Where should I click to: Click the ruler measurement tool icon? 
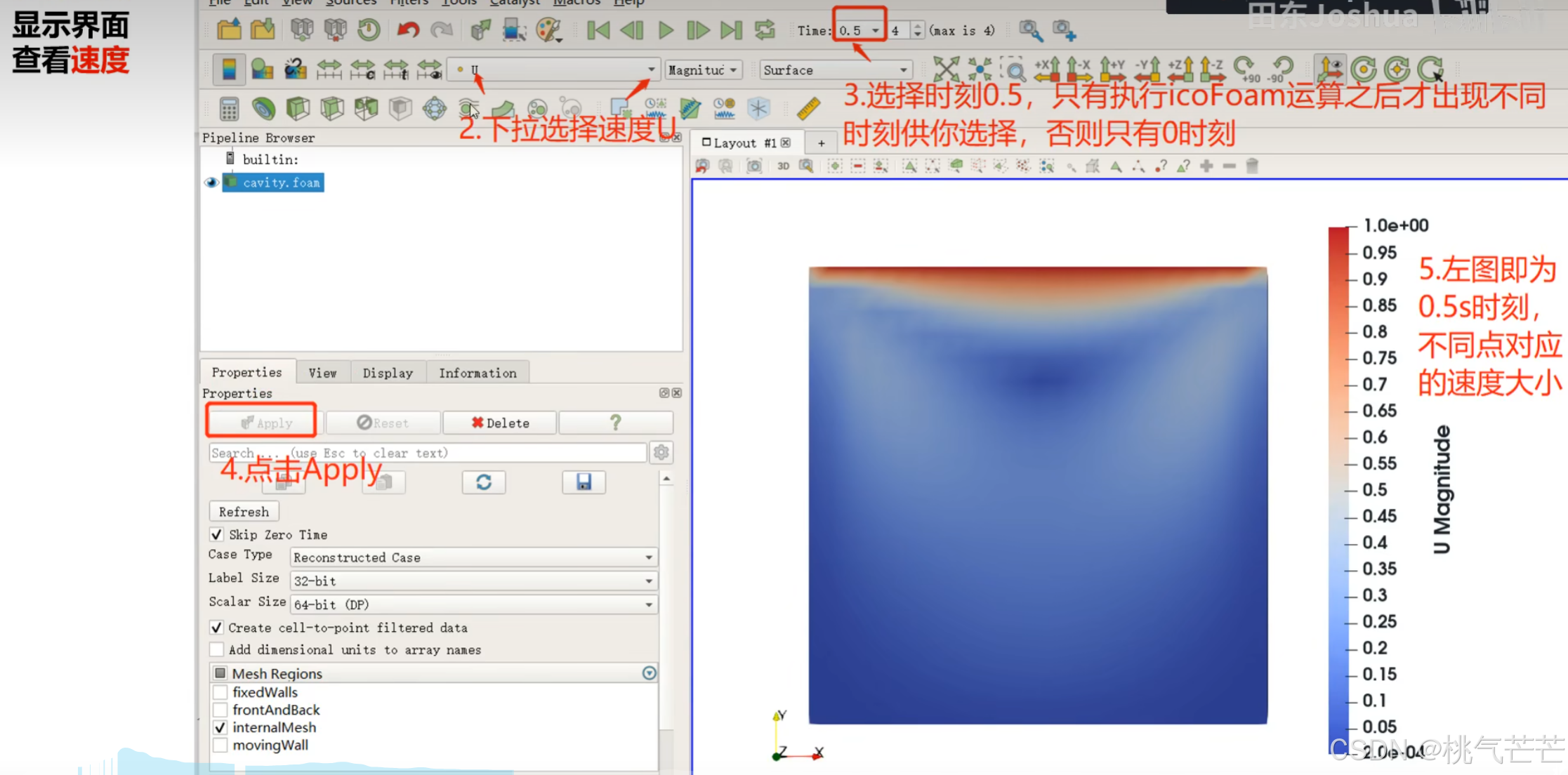tap(809, 109)
